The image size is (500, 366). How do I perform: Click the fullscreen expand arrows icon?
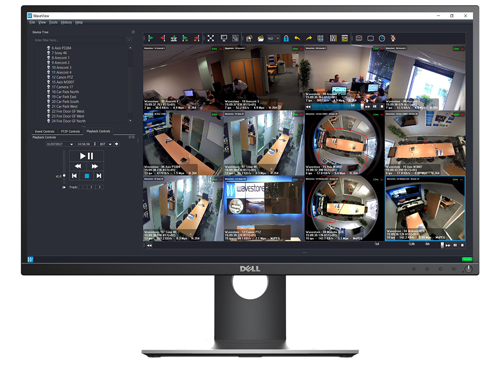(x=211, y=38)
